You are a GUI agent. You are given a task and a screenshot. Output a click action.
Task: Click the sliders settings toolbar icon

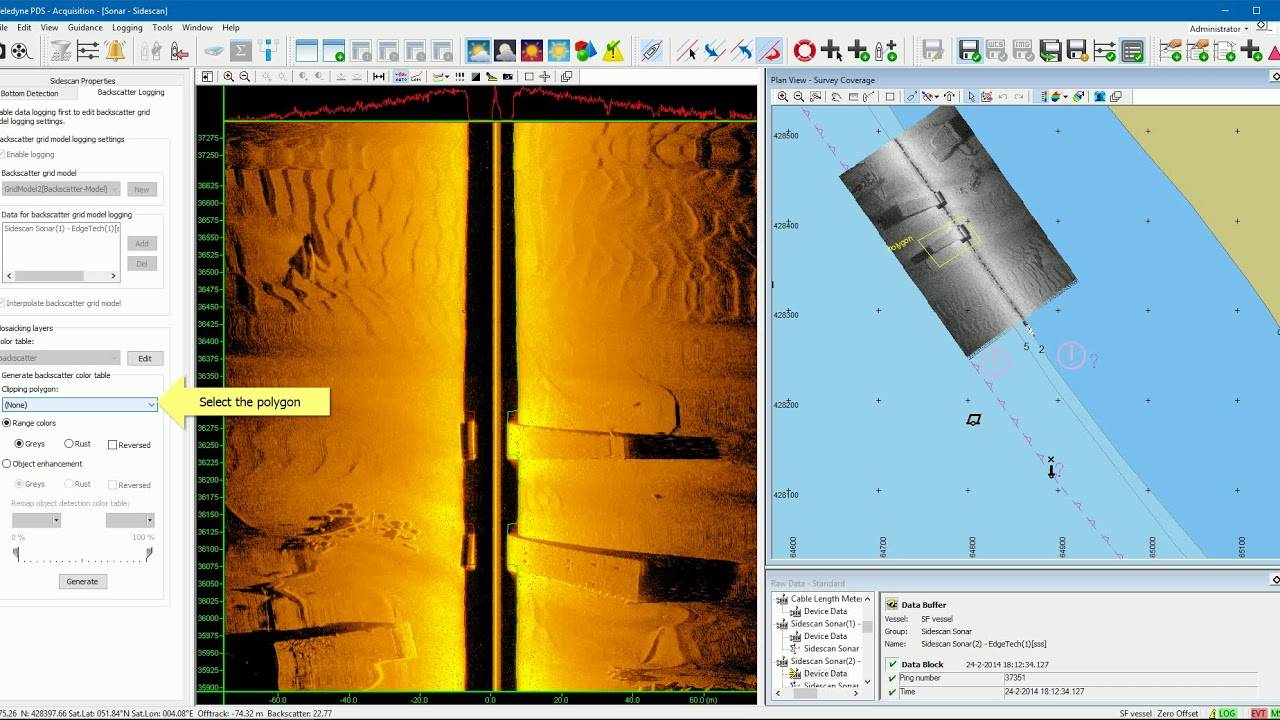click(x=88, y=50)
